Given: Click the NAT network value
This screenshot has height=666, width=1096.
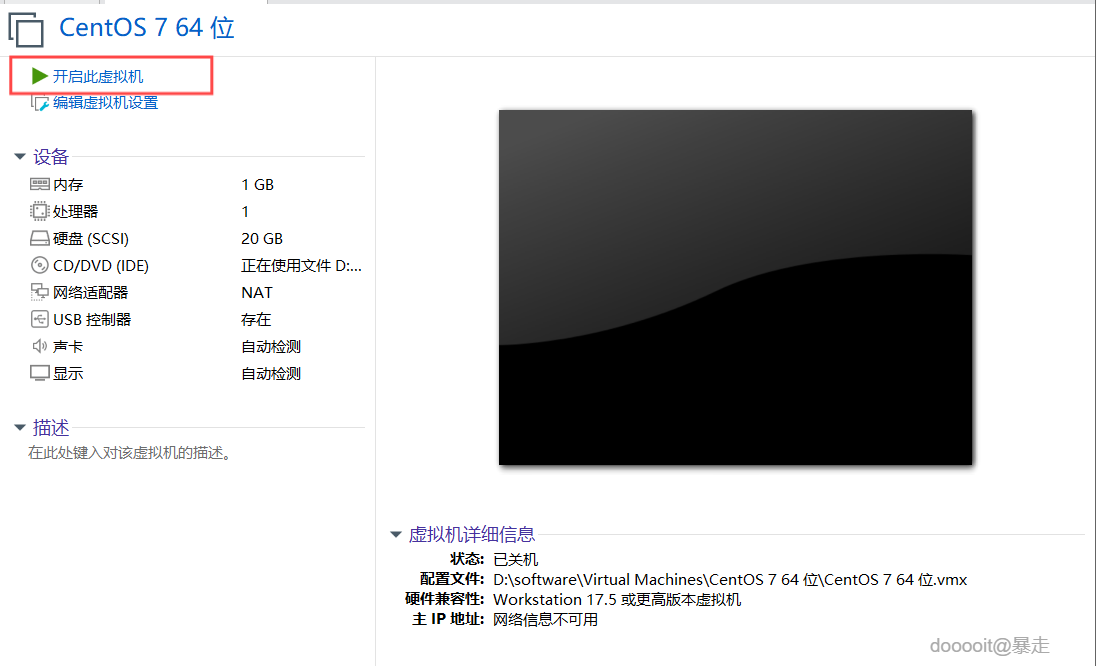Looking at the screenshot, I should click(x=257, y=292).
